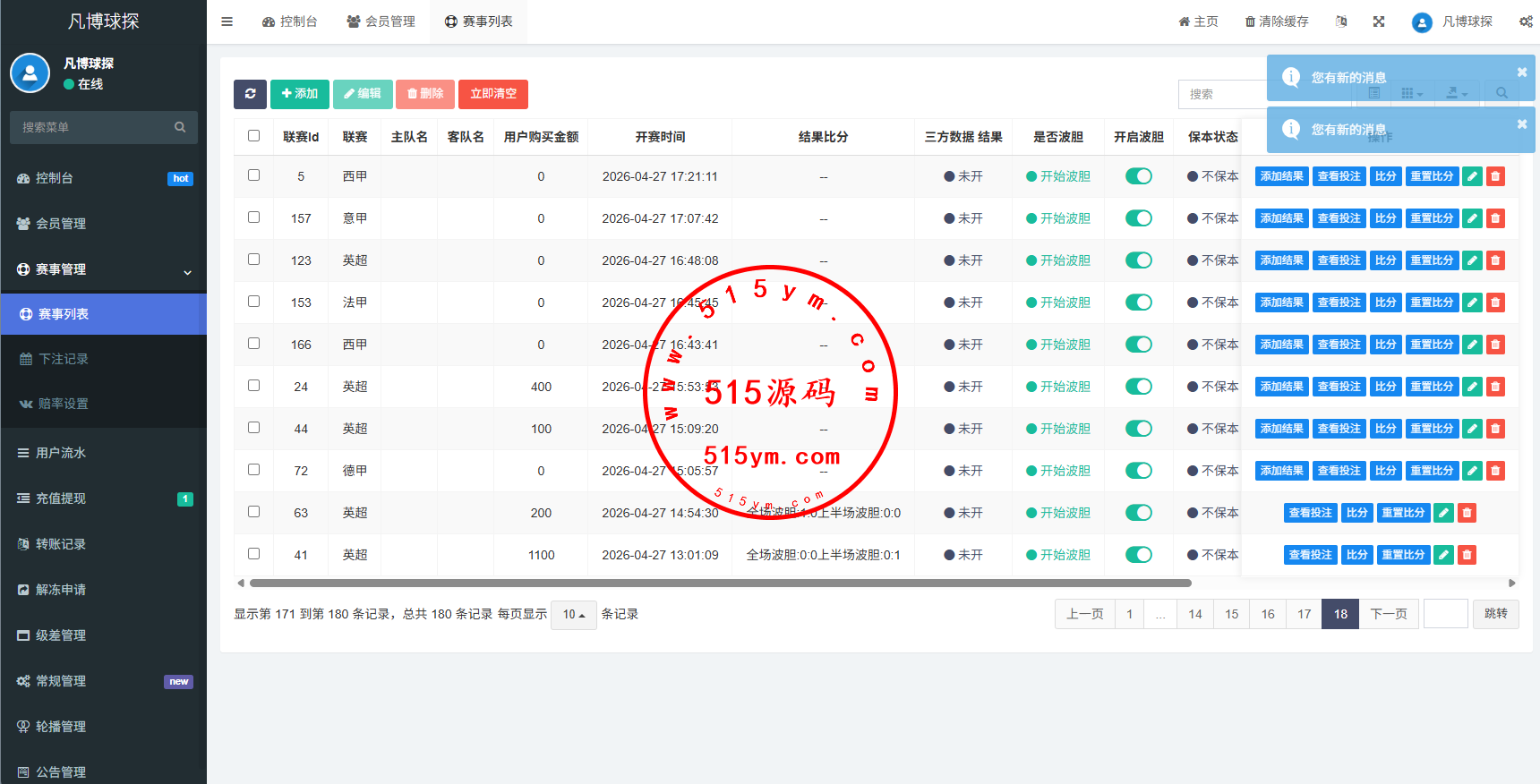1540x784 pixels.
Task: Expand 赛事管理 sidebar menu
Action: click(104, 269)
